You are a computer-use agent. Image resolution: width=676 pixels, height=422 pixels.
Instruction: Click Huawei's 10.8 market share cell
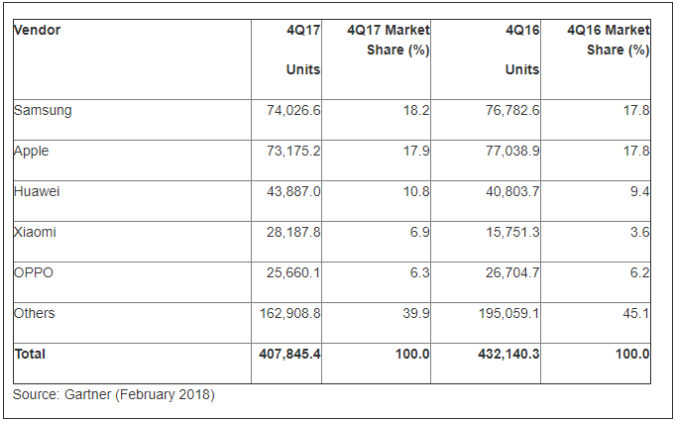click(416, 191)
